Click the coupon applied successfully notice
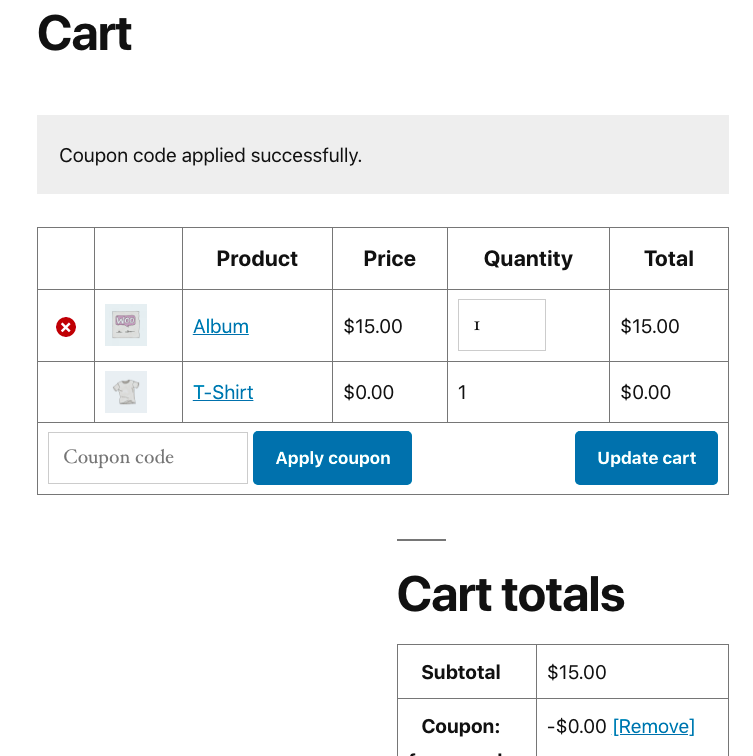Screen dimensions: 753x756 211,155
